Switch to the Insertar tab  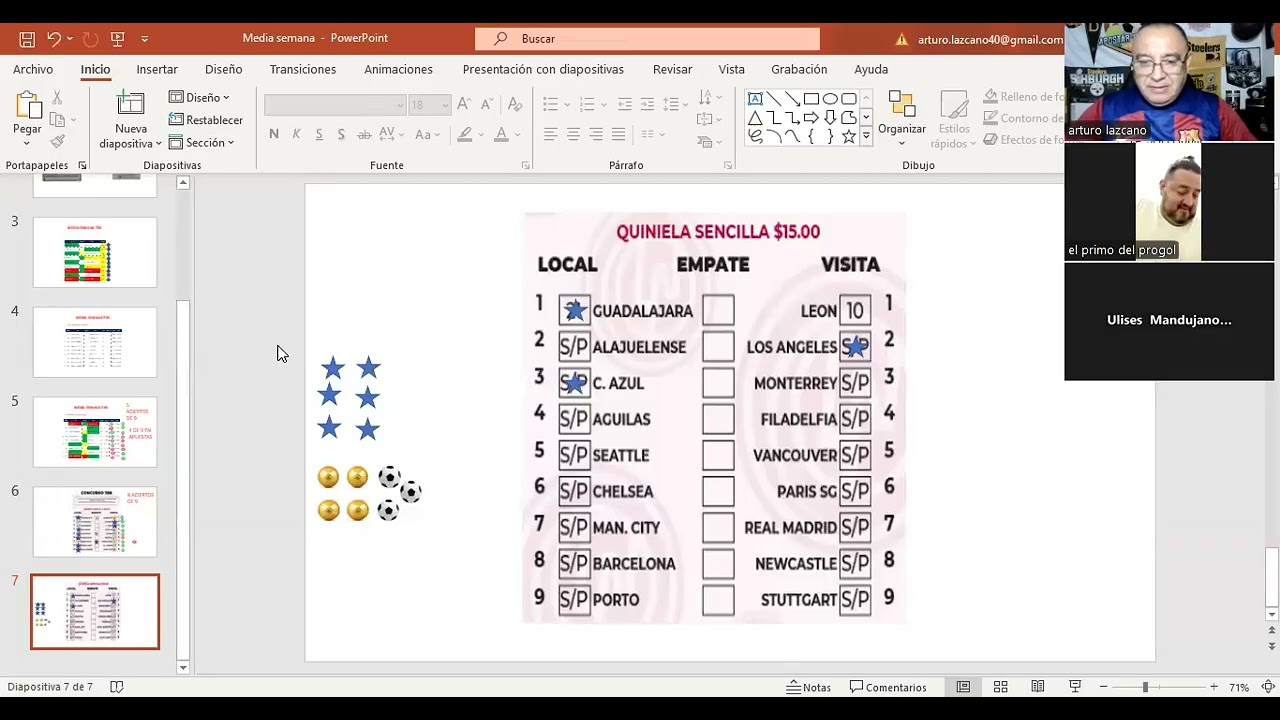(157, 69)
